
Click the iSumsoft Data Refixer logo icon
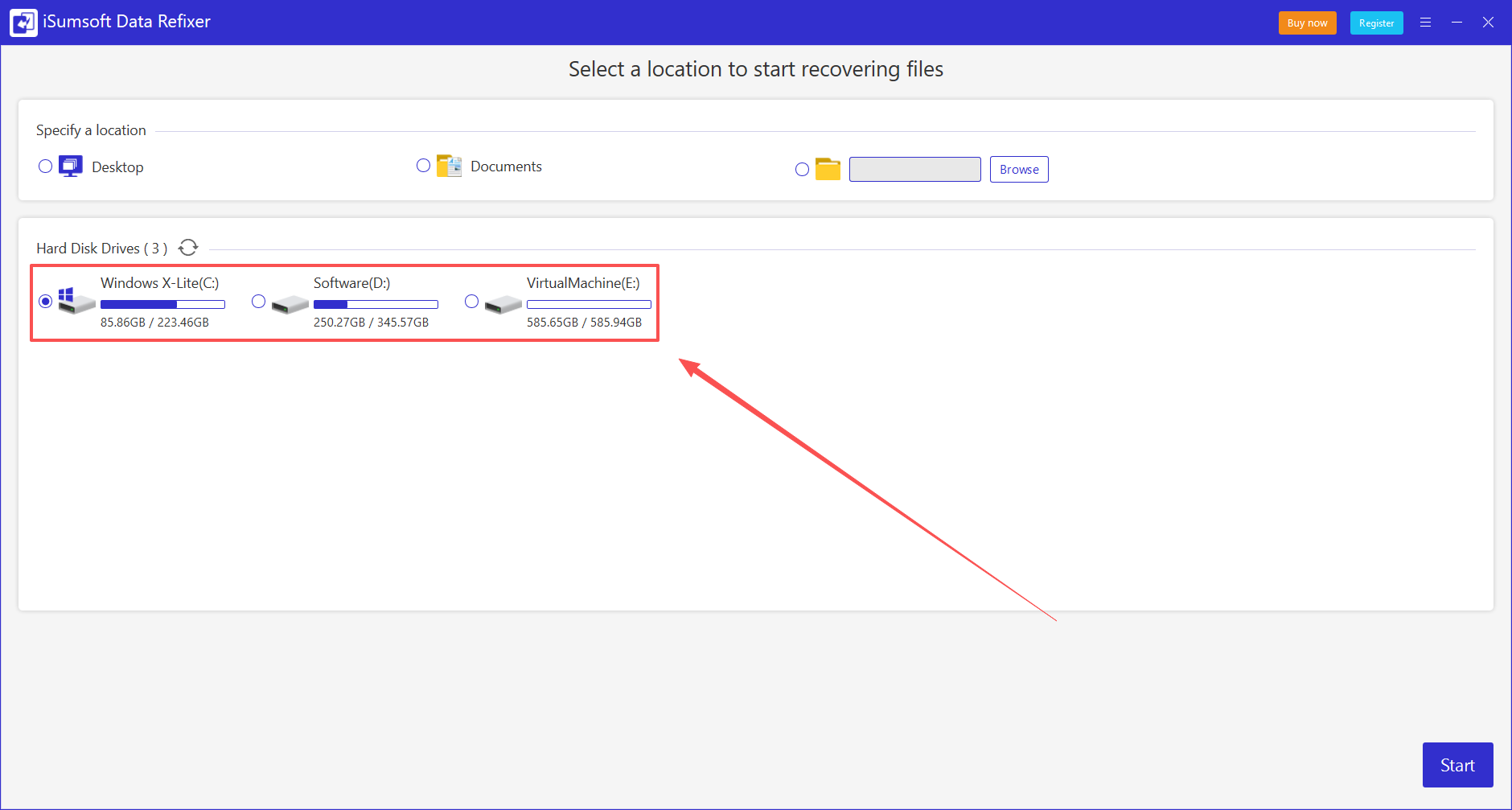point(23,22)
